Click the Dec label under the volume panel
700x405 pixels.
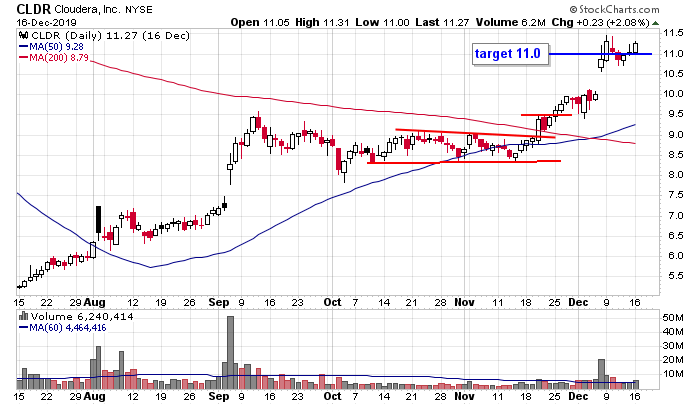pyautogui.click(x=578, y=396)
